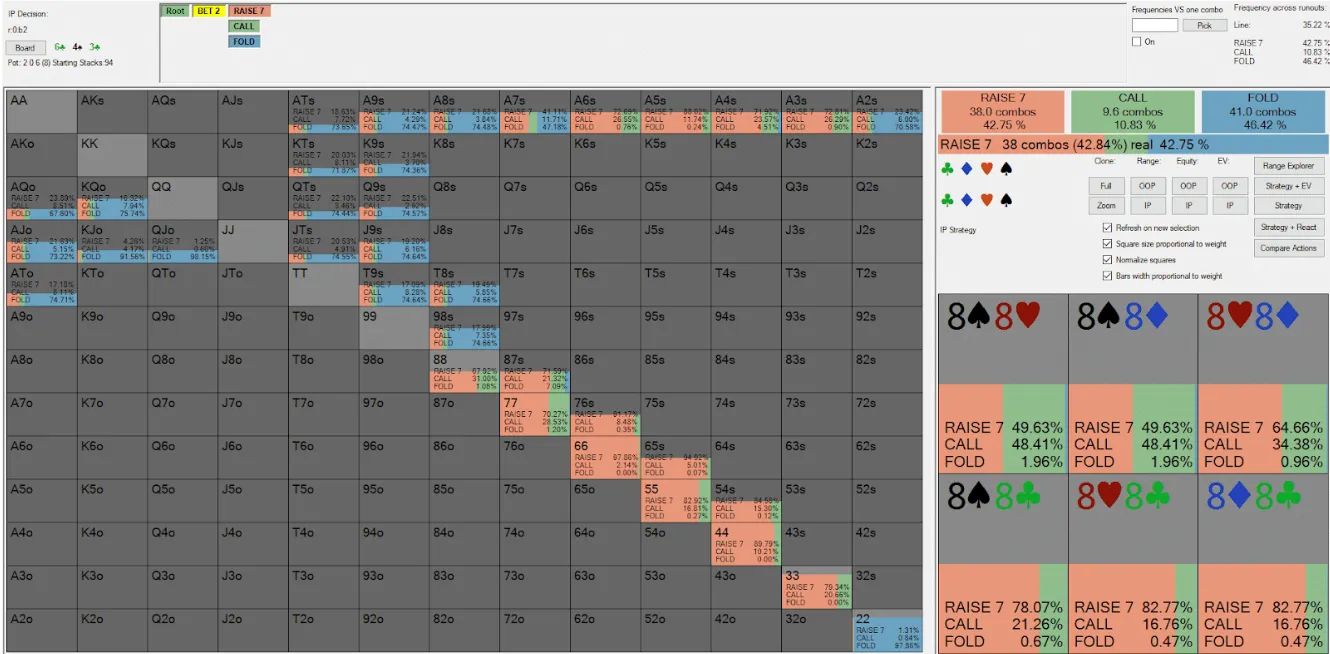The width and height of the screenshot is (1330, 654).
Task: Go to Root node in the tree
Action: [x=175, y=11]
